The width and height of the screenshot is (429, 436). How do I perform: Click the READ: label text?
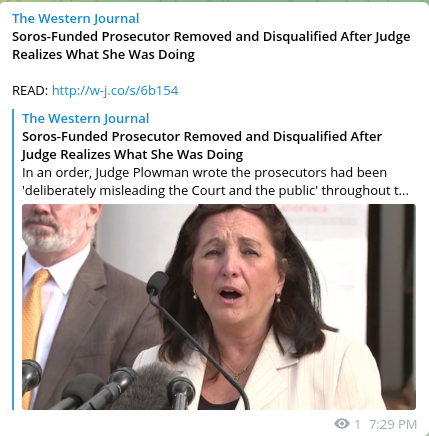30,91
